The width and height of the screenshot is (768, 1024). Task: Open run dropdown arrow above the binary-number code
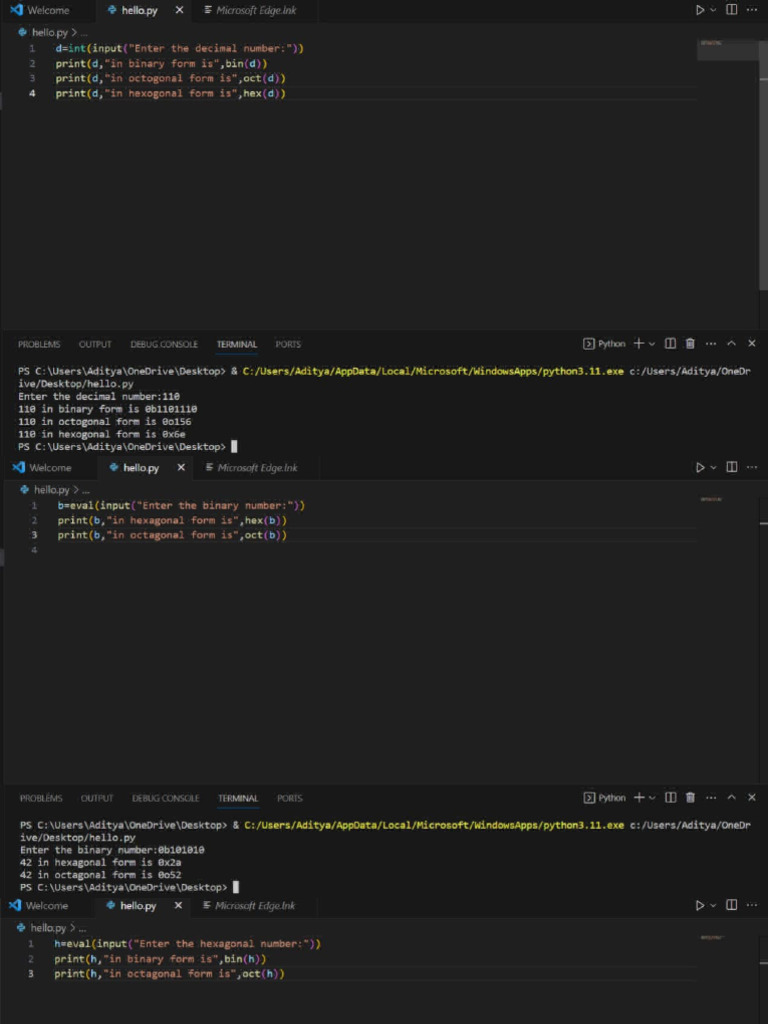(x=713, y=468)
